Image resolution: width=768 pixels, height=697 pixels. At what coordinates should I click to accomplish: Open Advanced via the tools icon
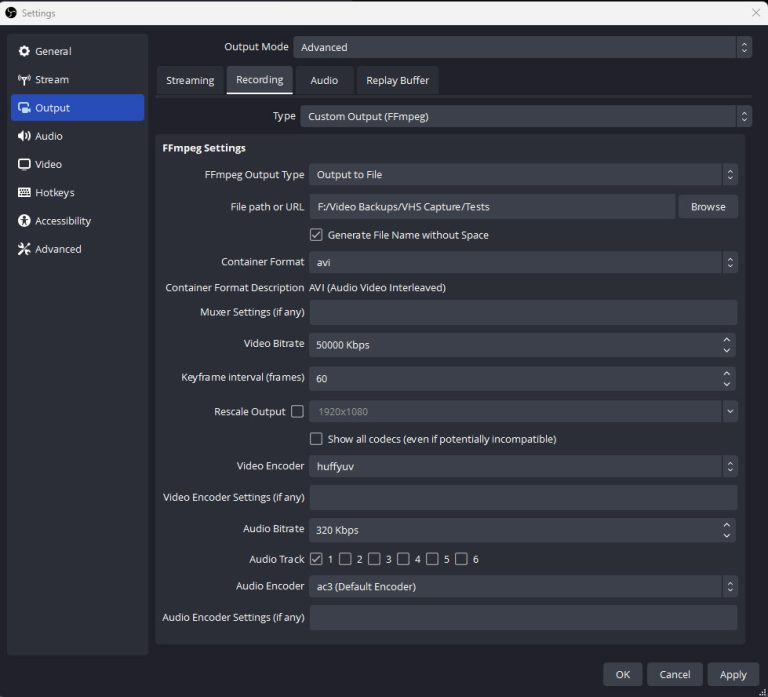pos(24,249)
